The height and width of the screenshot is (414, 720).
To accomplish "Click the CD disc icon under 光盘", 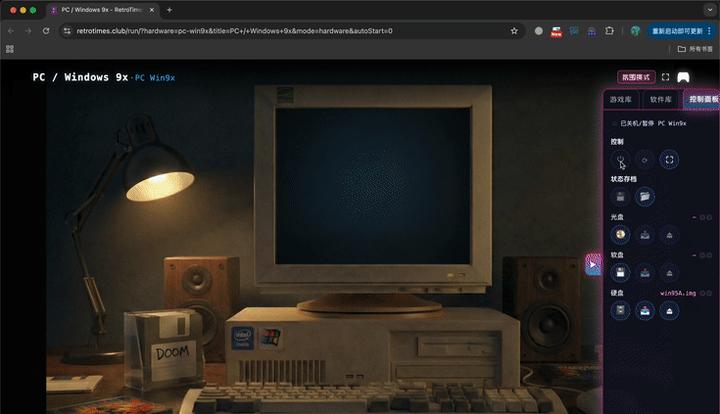I will click(620, 235).
